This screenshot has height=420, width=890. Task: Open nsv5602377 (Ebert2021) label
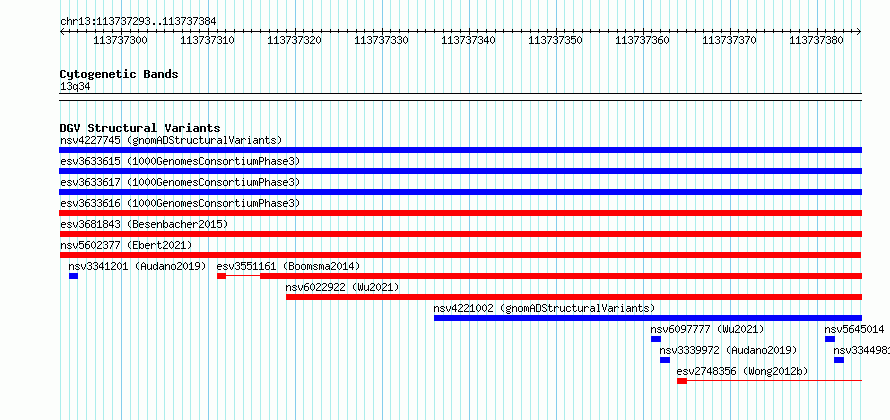click(x=126, y=245)
